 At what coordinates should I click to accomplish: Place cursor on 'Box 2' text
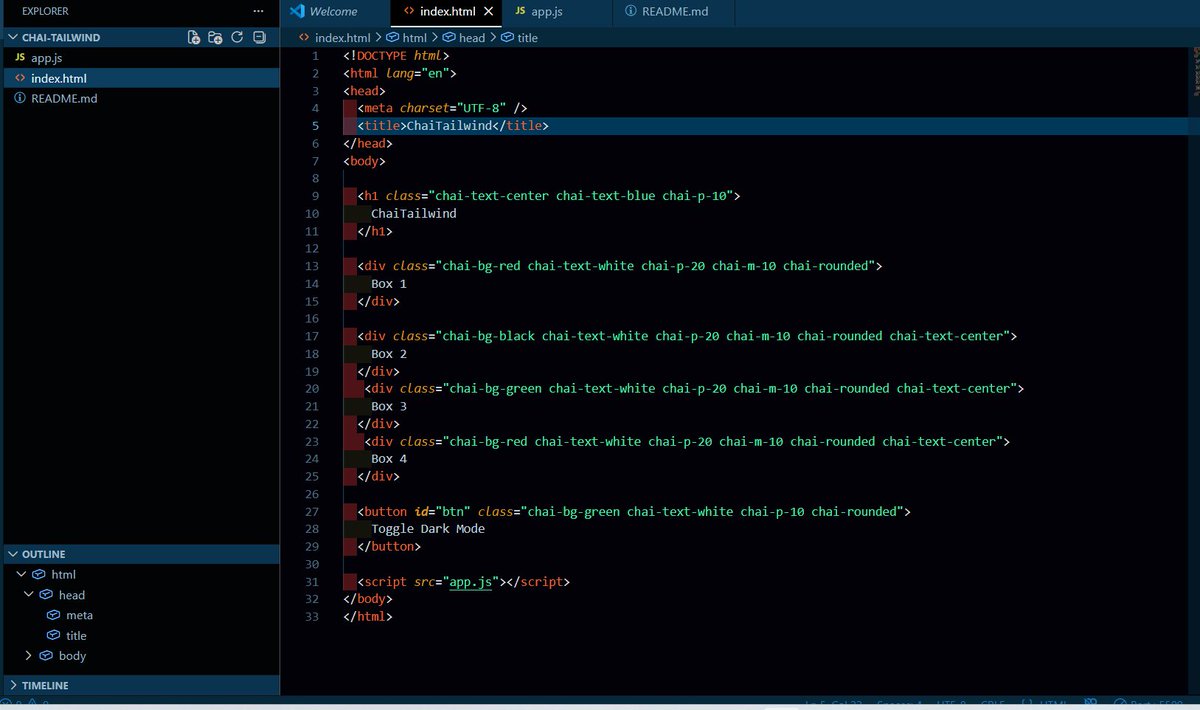point(389,353)
